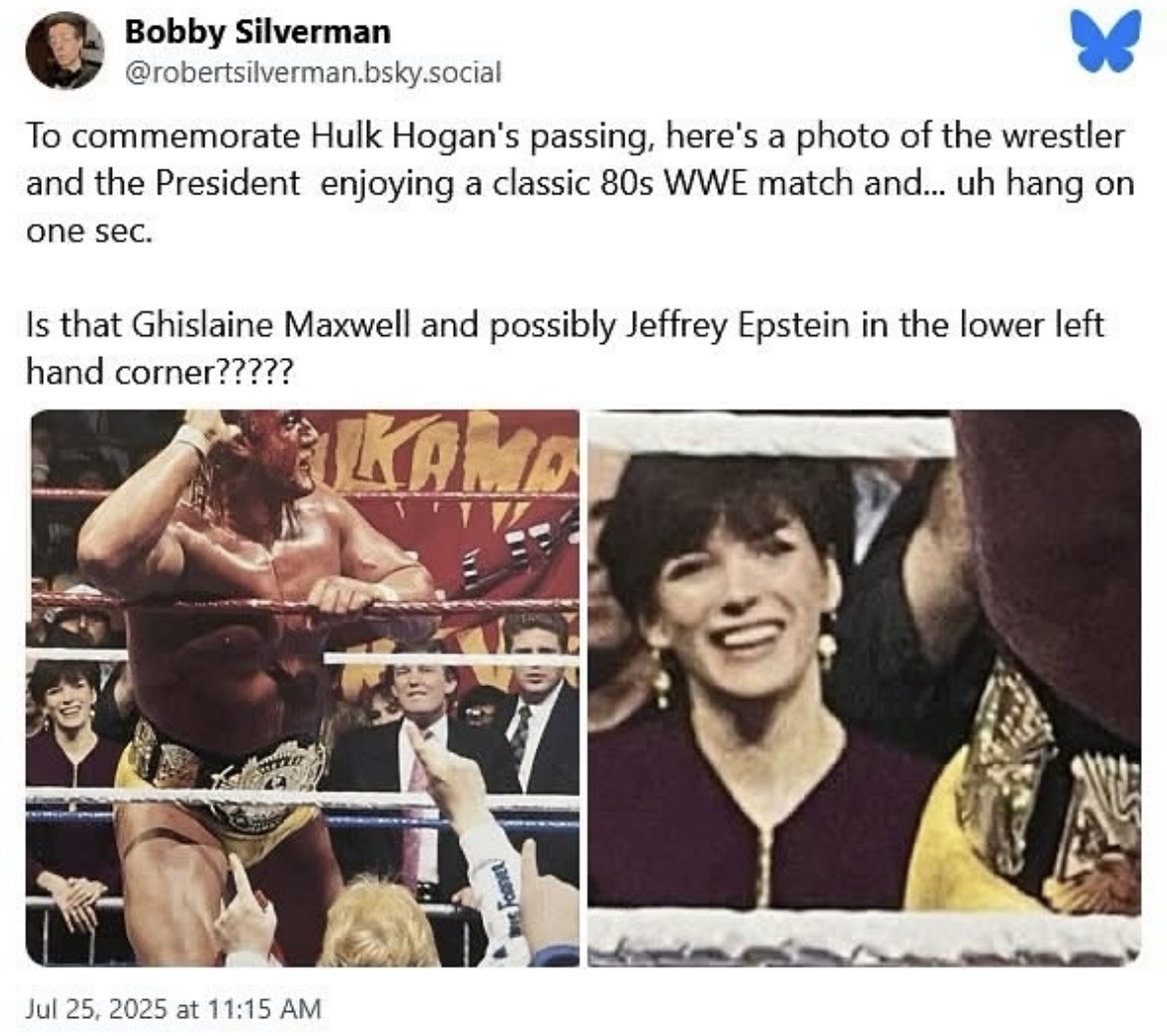The width and height of the screenshot is (1167, 1036).
Task: Click the Jul 25, 2025 timestamp
Action: tap(173, 1008)
